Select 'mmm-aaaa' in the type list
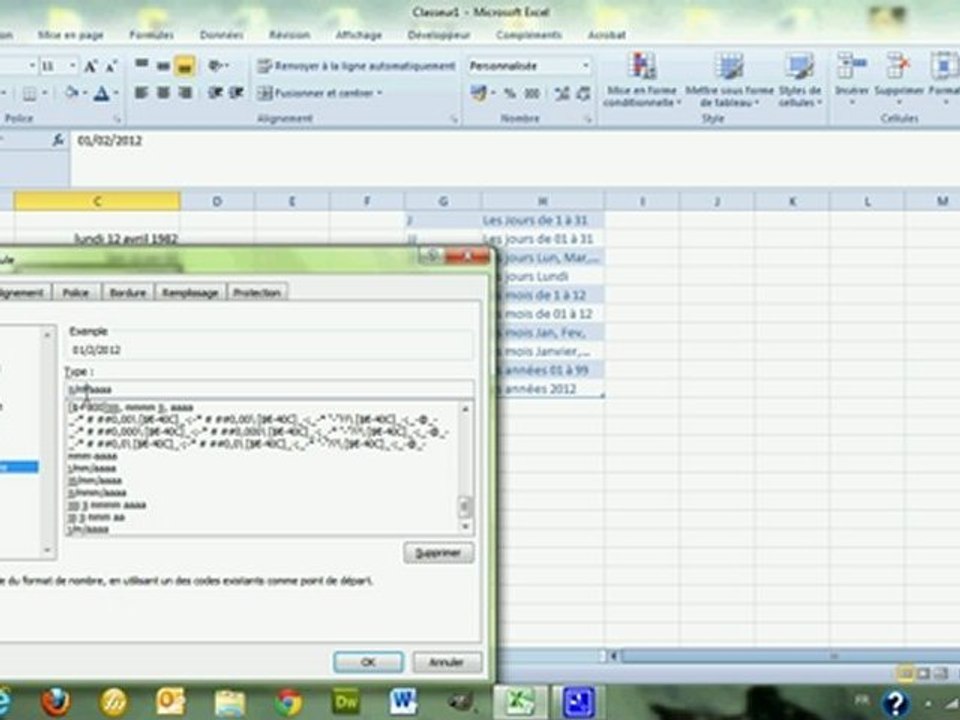This screenshot has height=720, width=960. (x=92, y=456)
